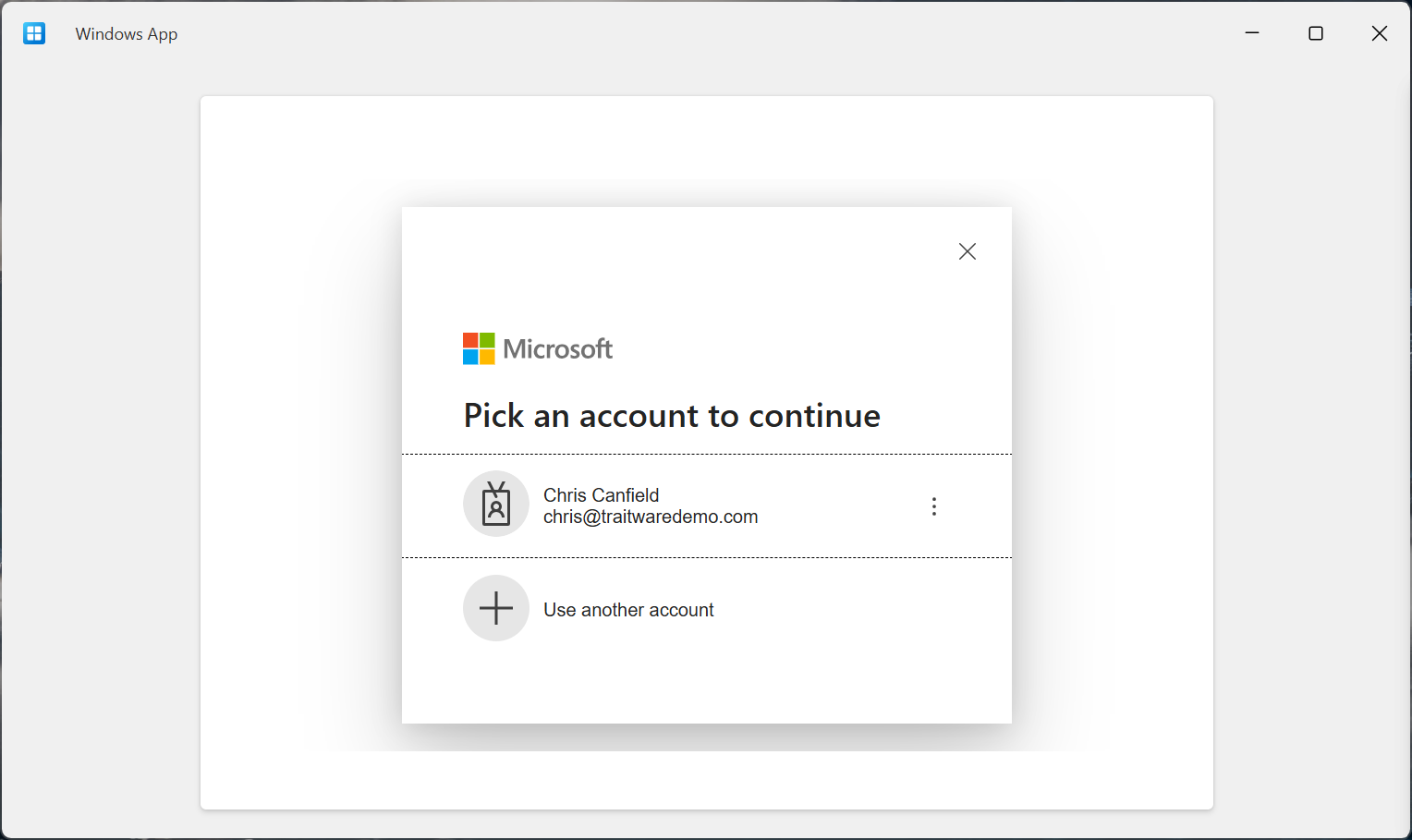This screenshot has height=840, width=1412.
Task: Click the Pick an account to continue heading
Action: point(672,416)
